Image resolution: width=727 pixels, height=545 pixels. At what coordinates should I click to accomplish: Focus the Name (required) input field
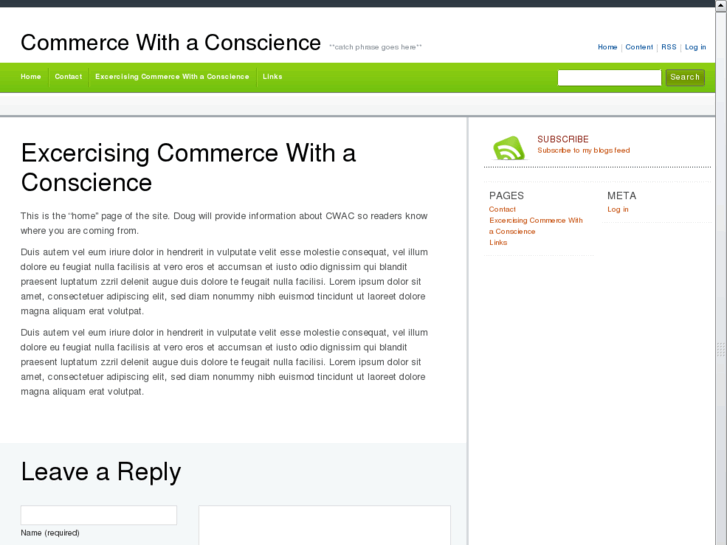[x=99, y=515]
